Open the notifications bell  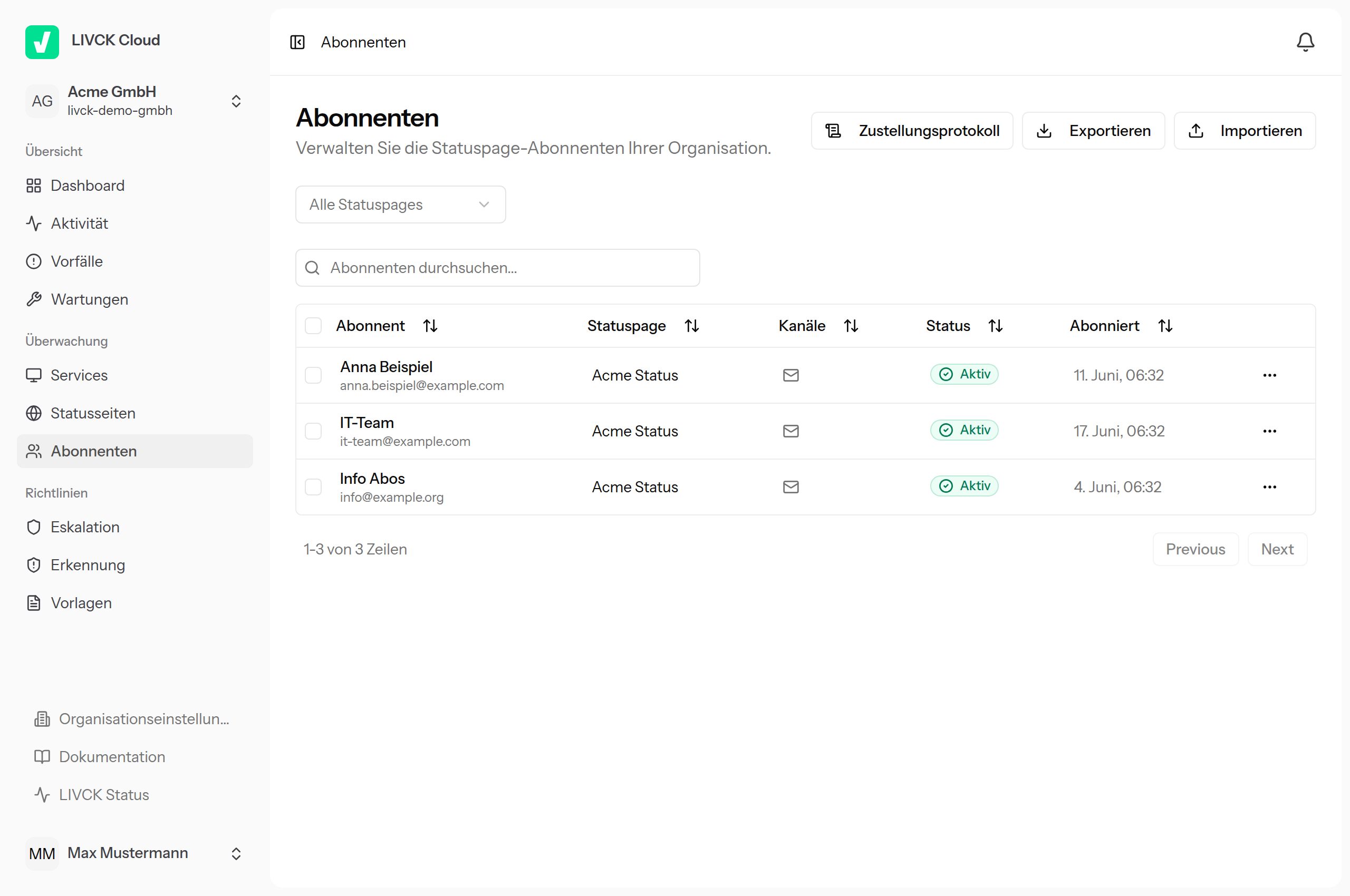click(x=1305, y=42)
